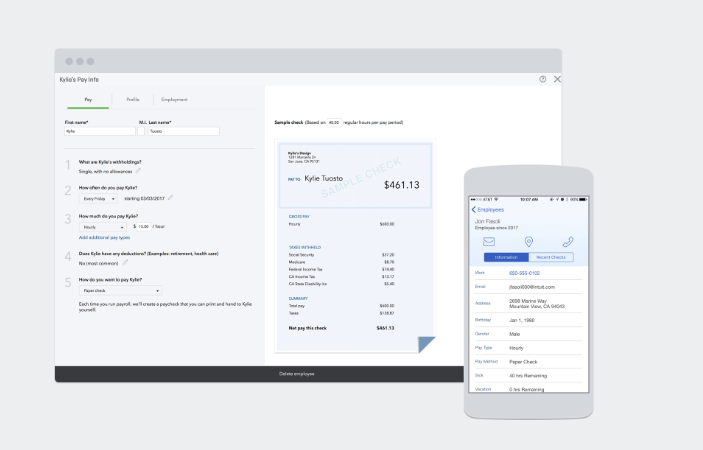Click the Social Security tax row
Screen dimensions: 703x450
pos(342,255)
